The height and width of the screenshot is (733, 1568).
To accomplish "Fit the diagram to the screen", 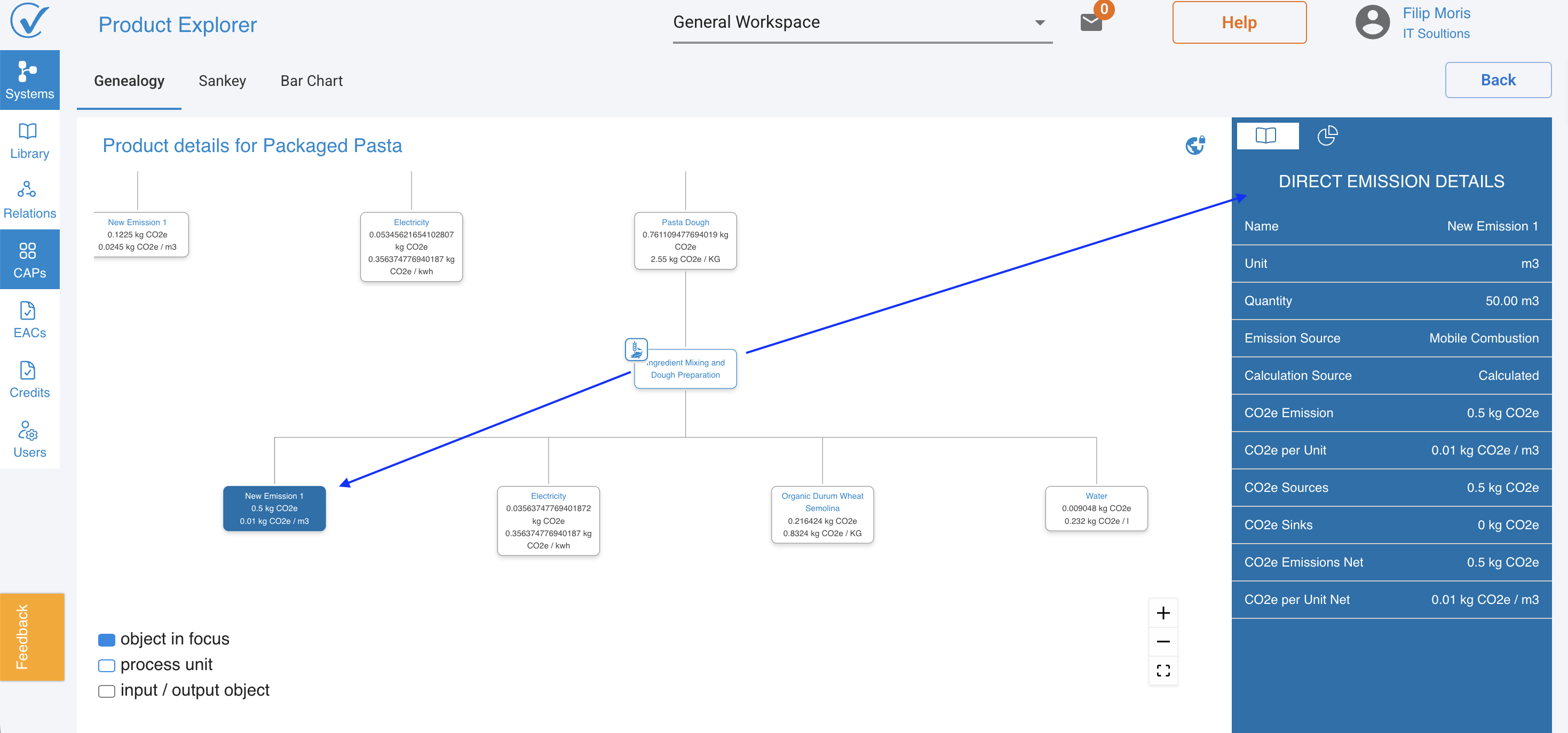I will click(x=1162, y=671).
